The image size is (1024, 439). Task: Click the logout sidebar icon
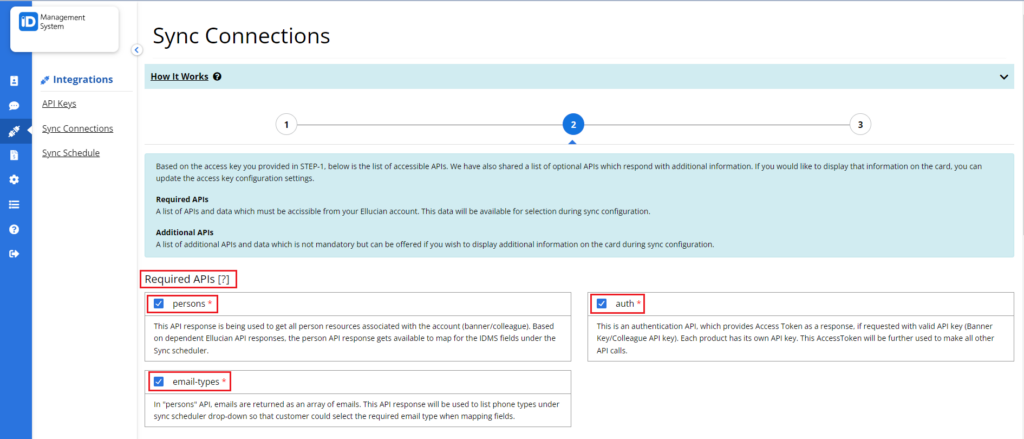pyautogui.click(x=14, y=254)
